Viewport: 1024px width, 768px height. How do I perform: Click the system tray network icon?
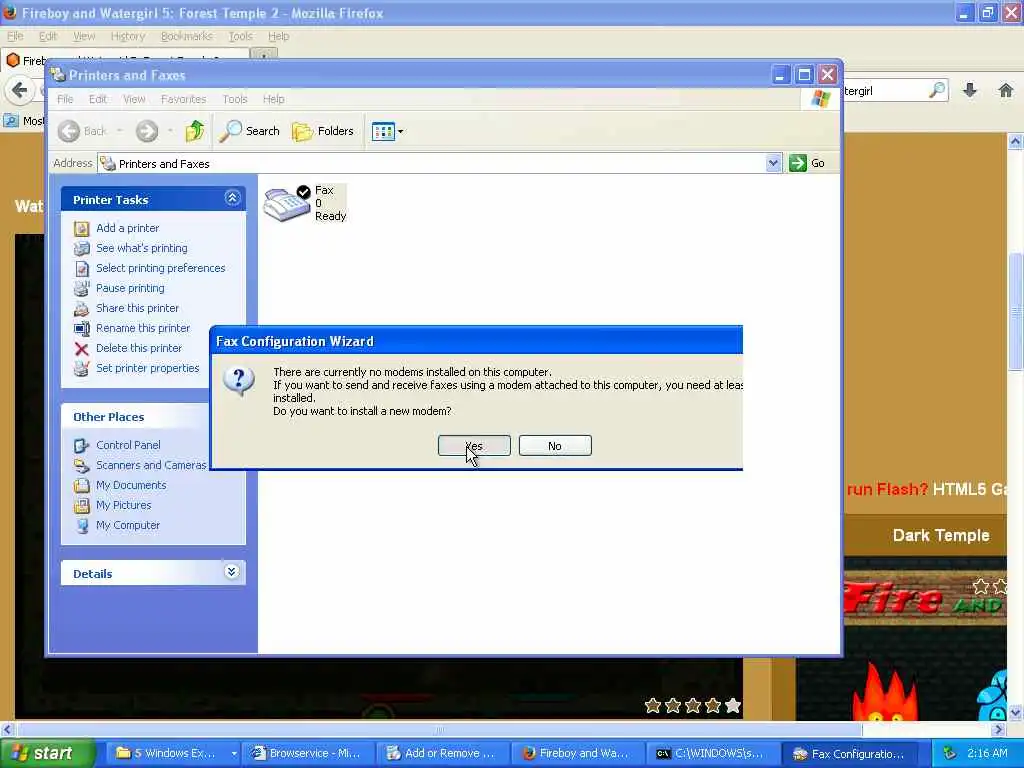[x=950, y=754]
